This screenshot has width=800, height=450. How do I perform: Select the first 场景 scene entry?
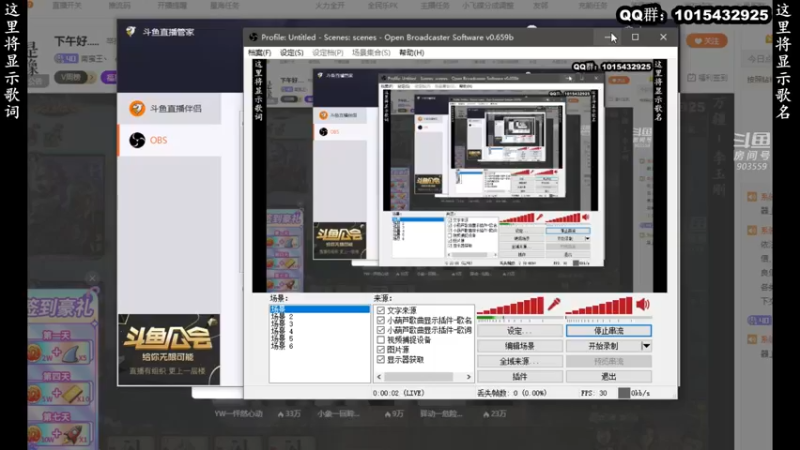(x=319, y=309)
